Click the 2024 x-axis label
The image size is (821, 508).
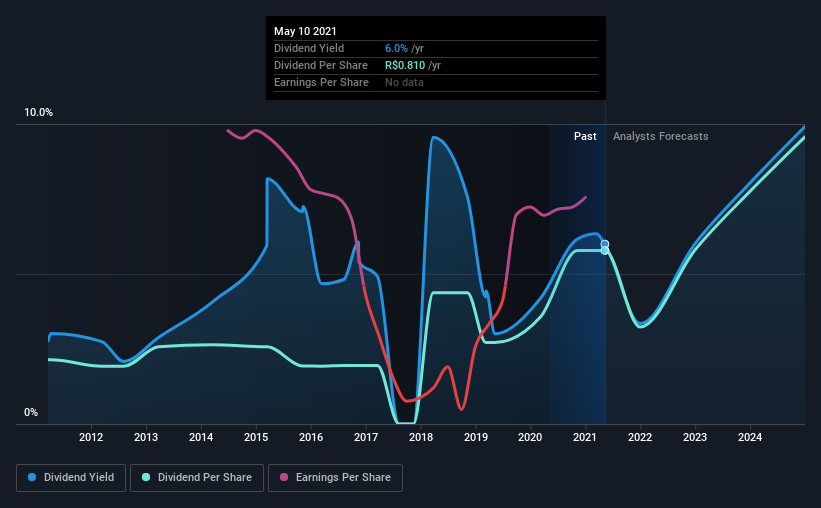[750, 437]
